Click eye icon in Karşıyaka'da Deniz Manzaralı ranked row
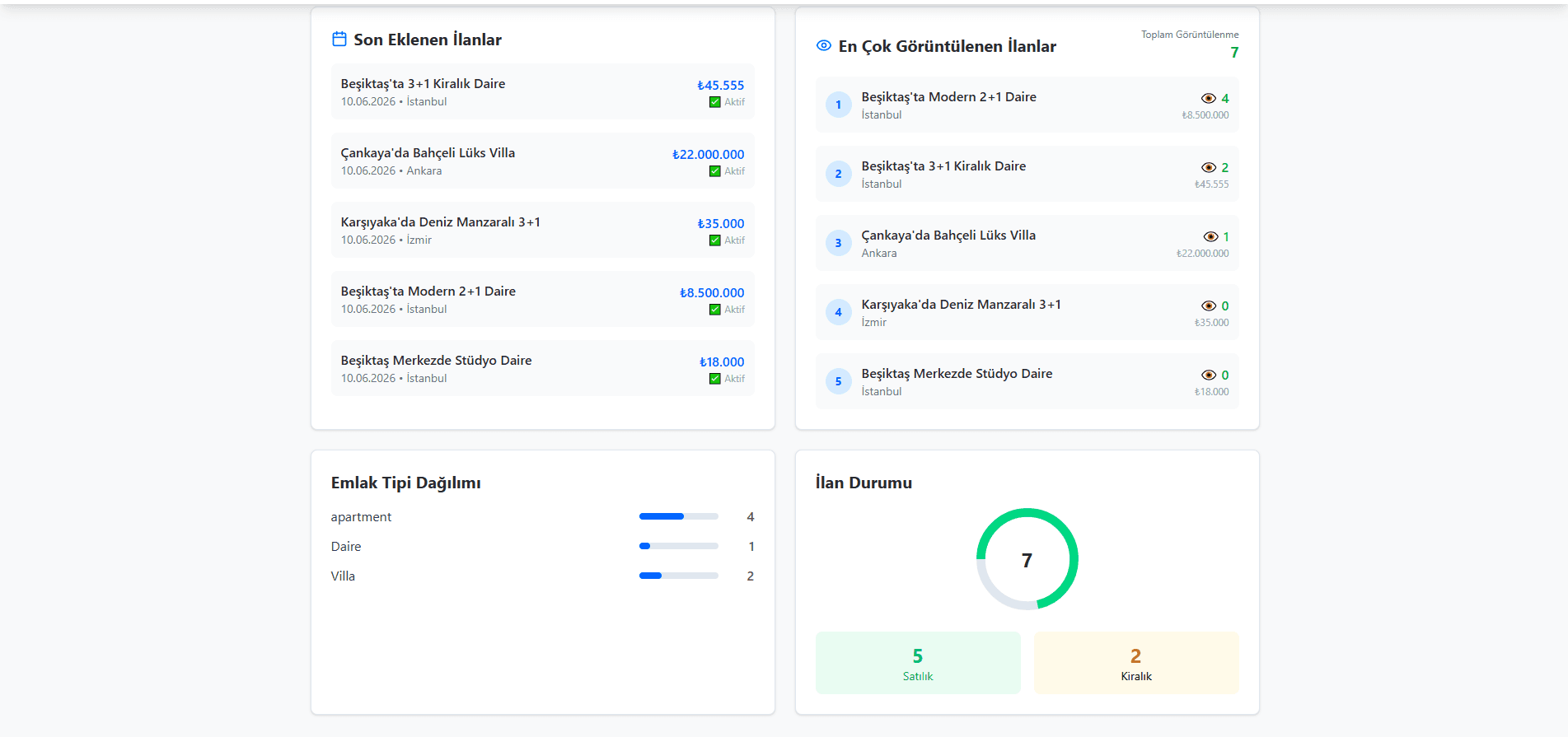1568x737 pixels. [x=1209, y=306]
